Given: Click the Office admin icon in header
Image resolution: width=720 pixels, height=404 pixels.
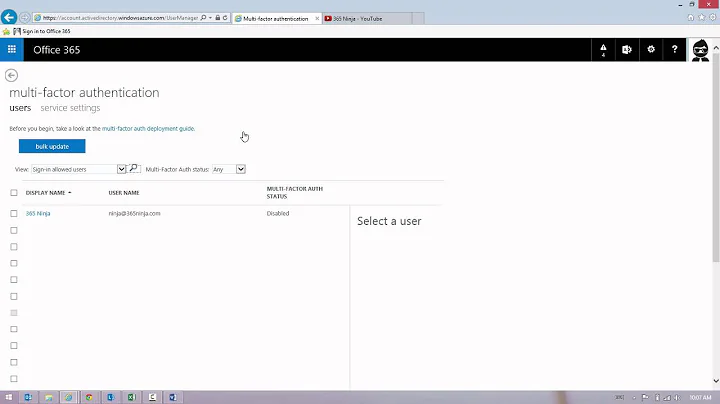Looking at the screenshot, I should click(626, 50).
